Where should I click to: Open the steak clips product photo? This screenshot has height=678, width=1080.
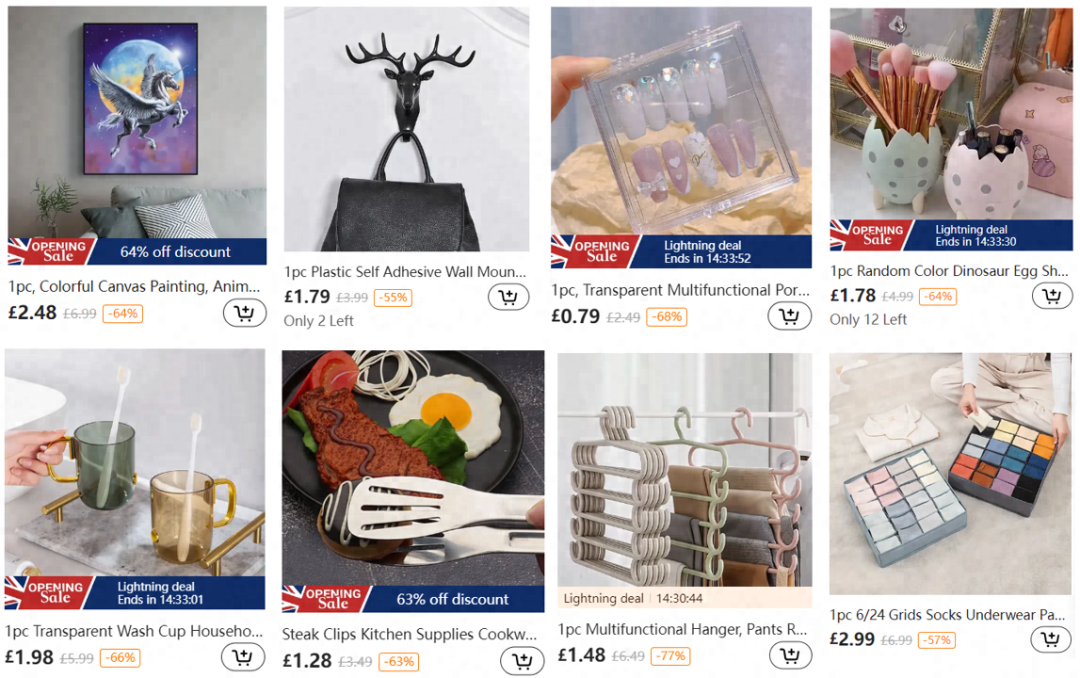(x=413, y=468)
